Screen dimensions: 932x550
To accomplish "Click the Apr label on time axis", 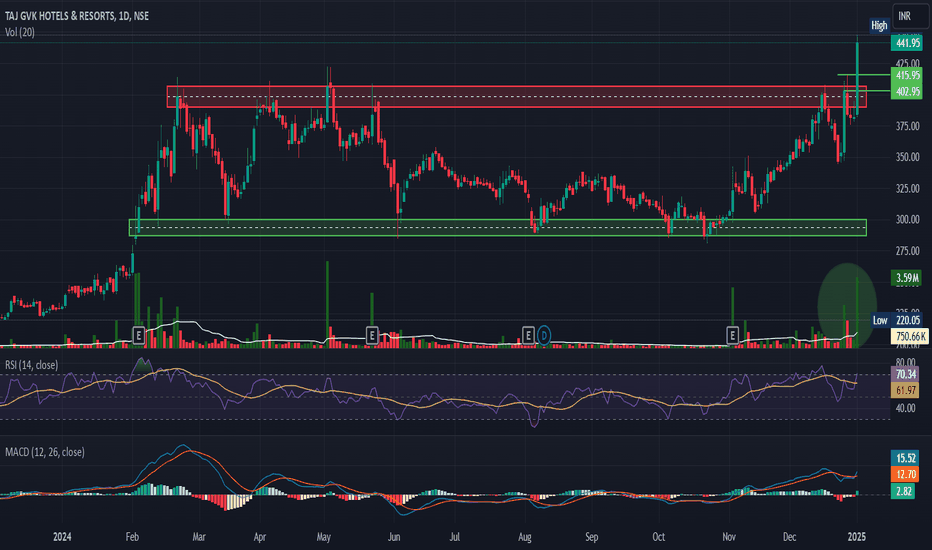I will pyautogui.click(x=260, y=537).
